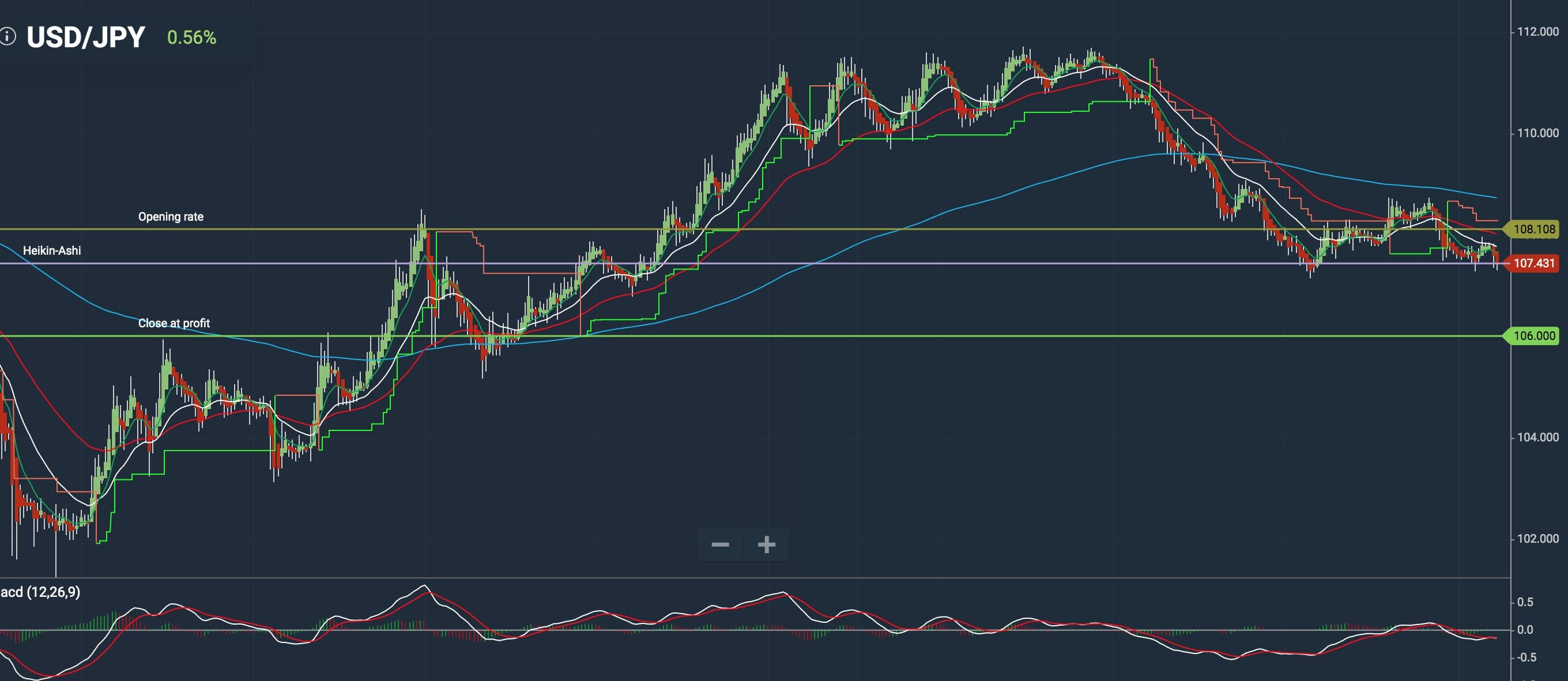Select the Opening rate line label

(x=171, y=217)
